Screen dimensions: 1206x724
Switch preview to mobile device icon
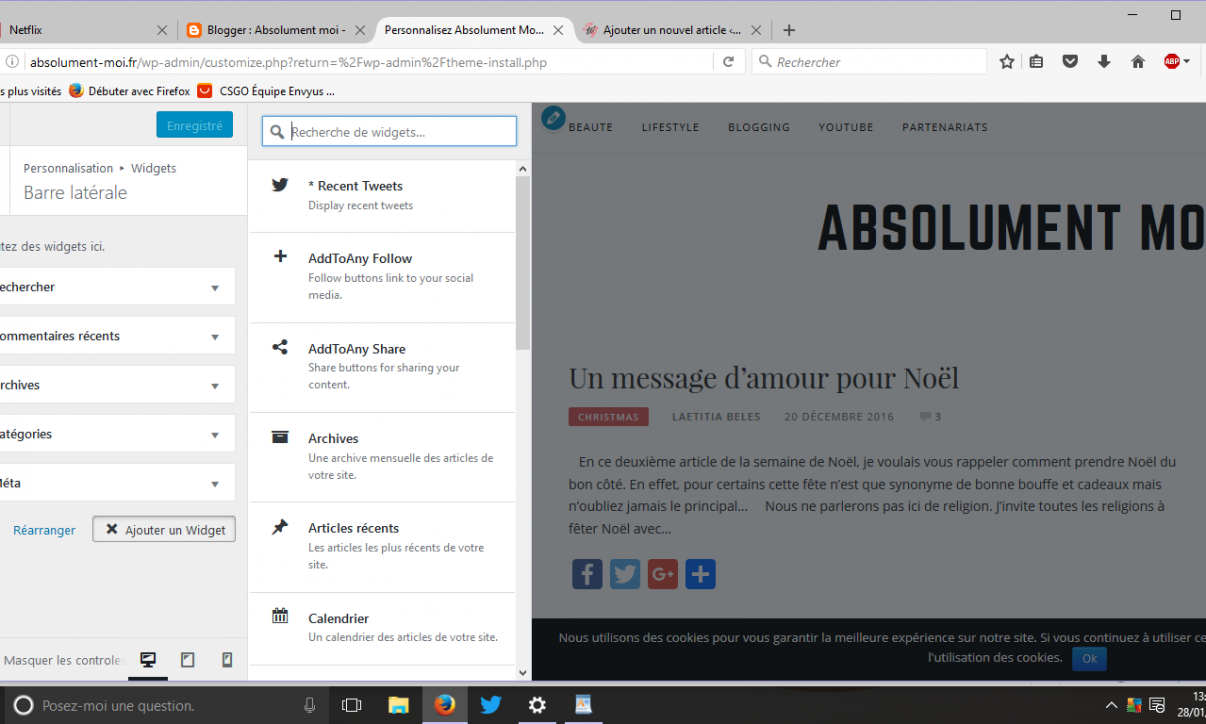point(227,660)
